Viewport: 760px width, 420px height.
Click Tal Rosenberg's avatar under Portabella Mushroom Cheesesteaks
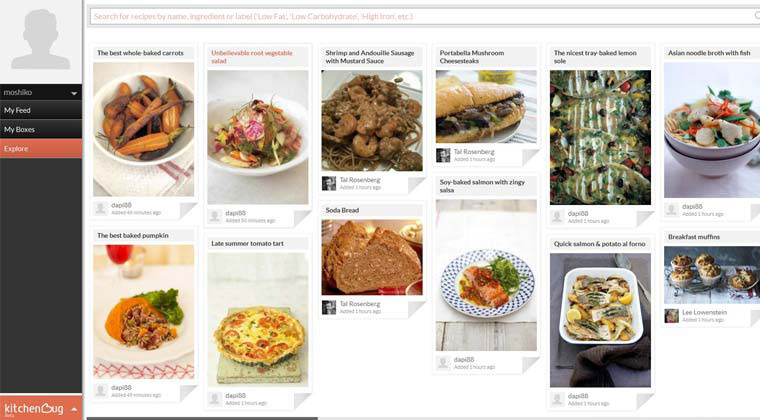(x=443, y=155)
